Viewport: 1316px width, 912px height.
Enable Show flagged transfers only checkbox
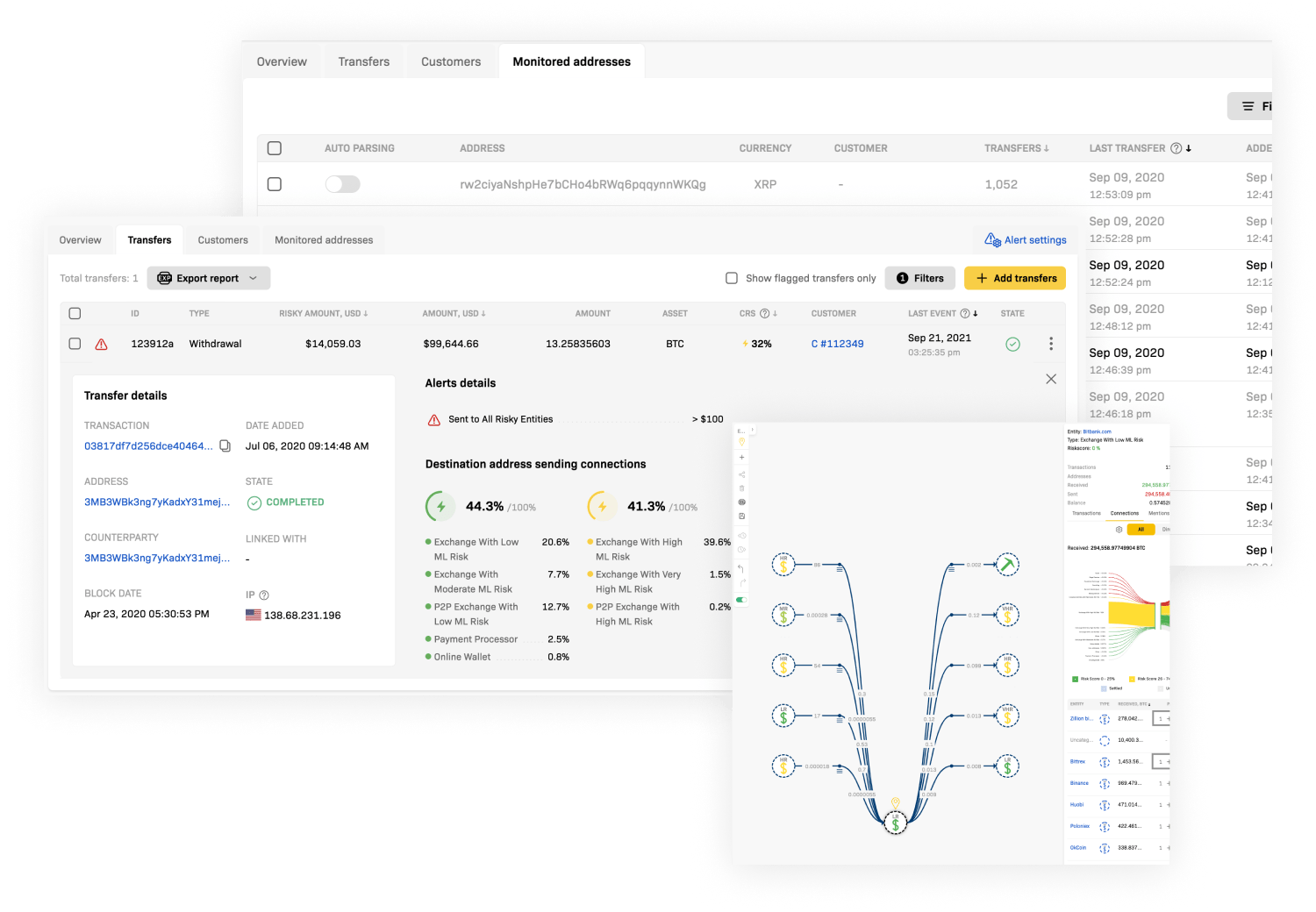pos(732,278)
